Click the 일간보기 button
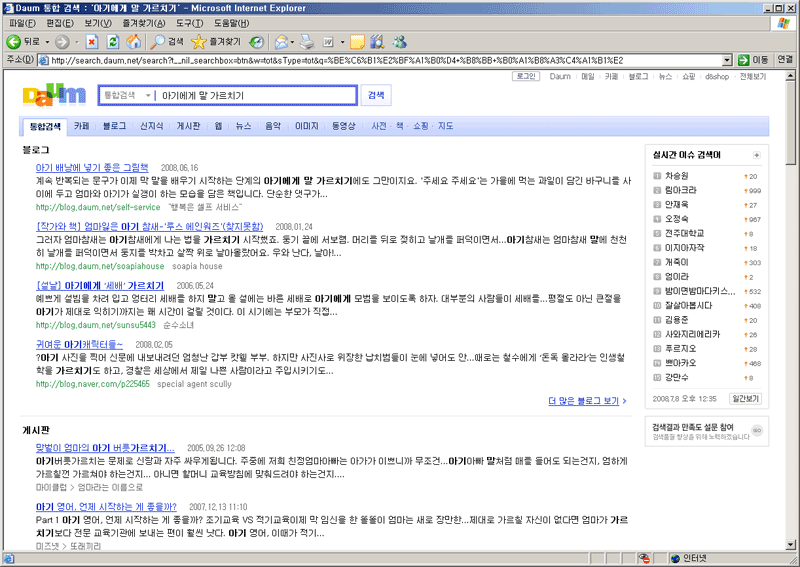The height and width of the screenshot is (567, 800). pos(745,399)
